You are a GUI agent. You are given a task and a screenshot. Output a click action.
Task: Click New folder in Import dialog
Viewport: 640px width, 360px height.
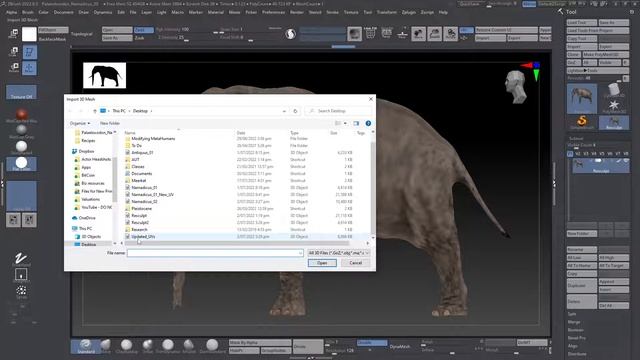(x=110, y=123)
